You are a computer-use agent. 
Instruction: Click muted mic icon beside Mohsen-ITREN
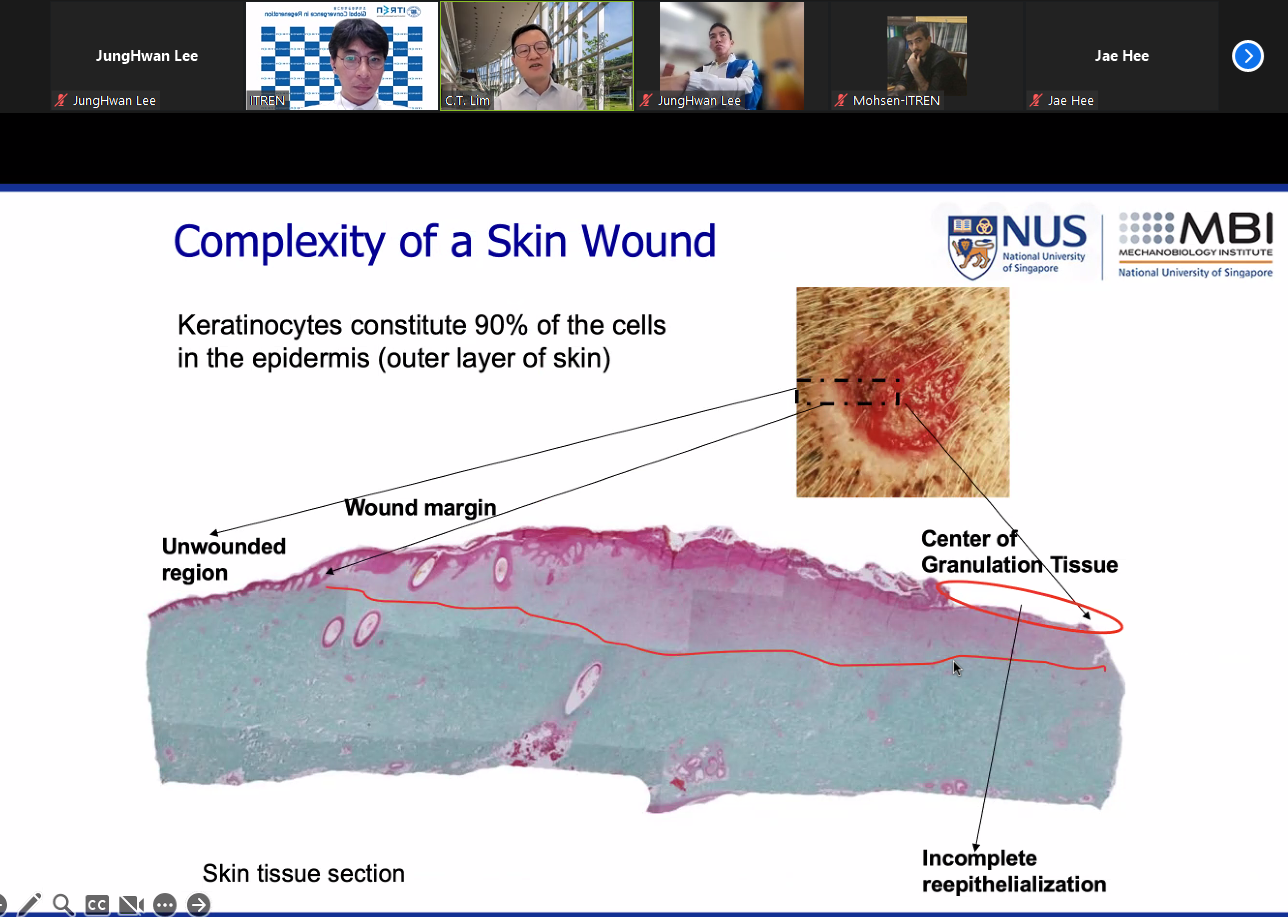click(x=842, y=101)
